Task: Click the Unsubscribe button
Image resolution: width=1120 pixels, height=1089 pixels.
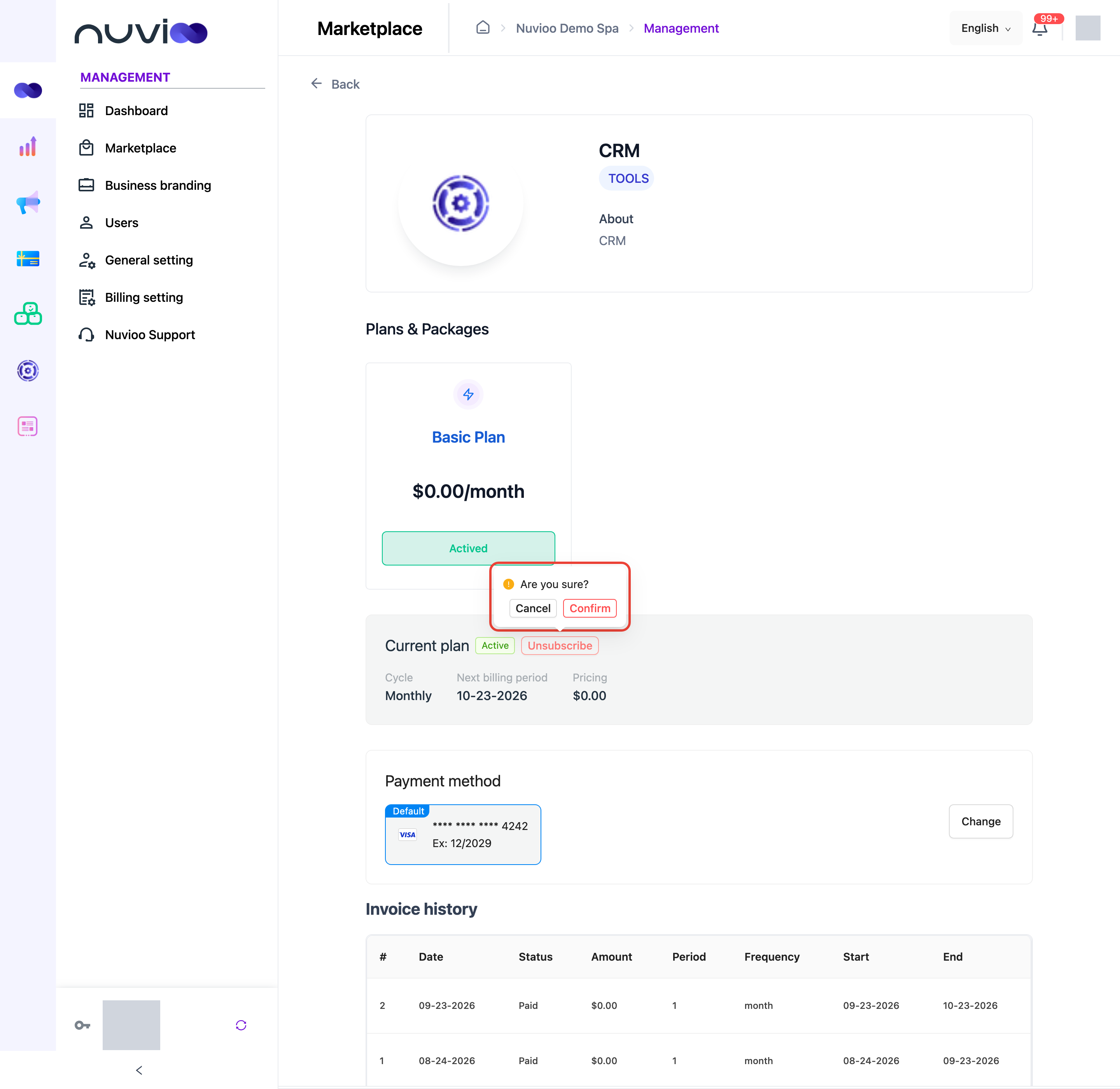Action: point(560,646)
